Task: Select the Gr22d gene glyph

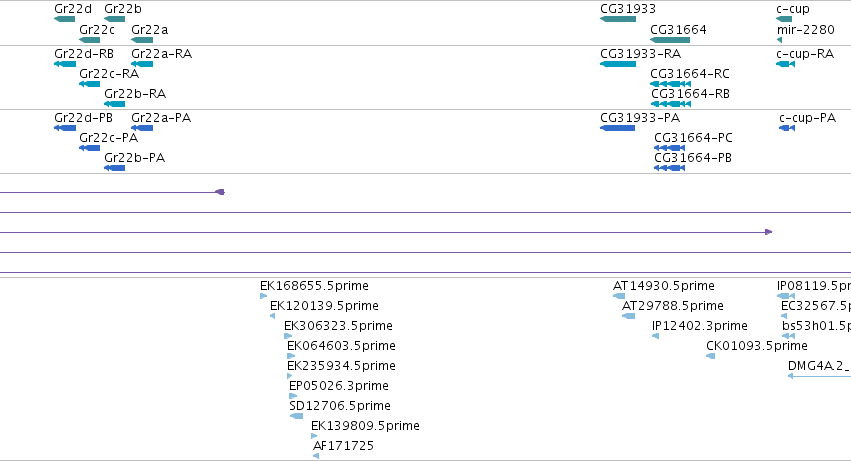Action: click(65, 19)
